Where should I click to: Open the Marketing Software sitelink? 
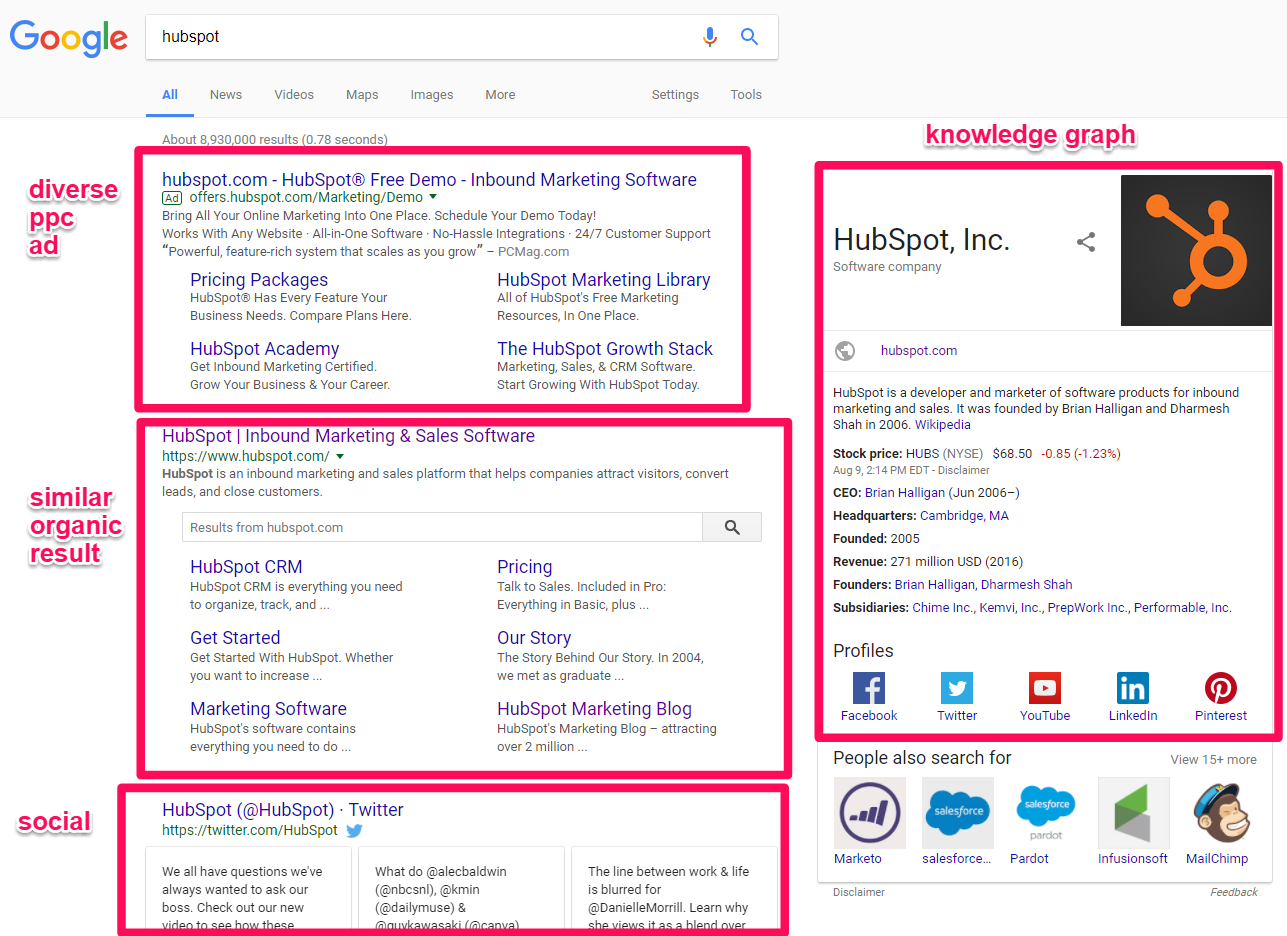point(269,709)
